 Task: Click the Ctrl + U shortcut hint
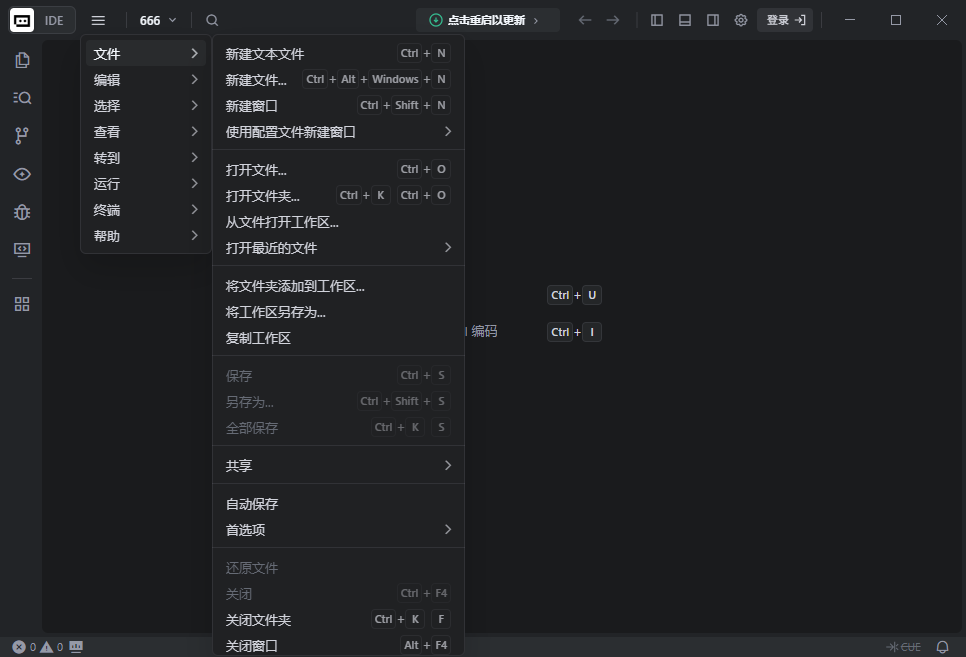(574, 295)
